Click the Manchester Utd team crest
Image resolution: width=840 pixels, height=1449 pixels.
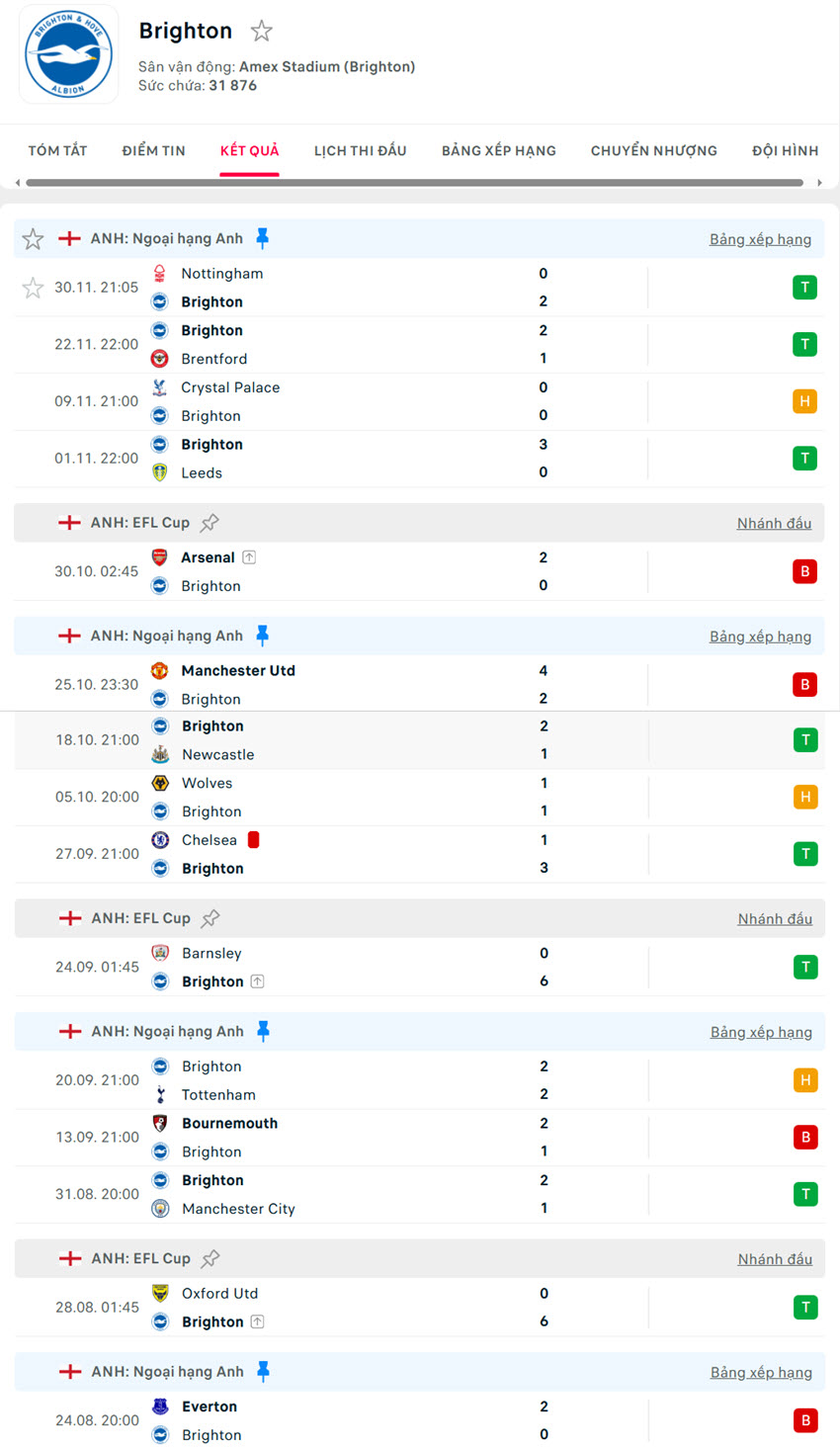coord(159,670)
